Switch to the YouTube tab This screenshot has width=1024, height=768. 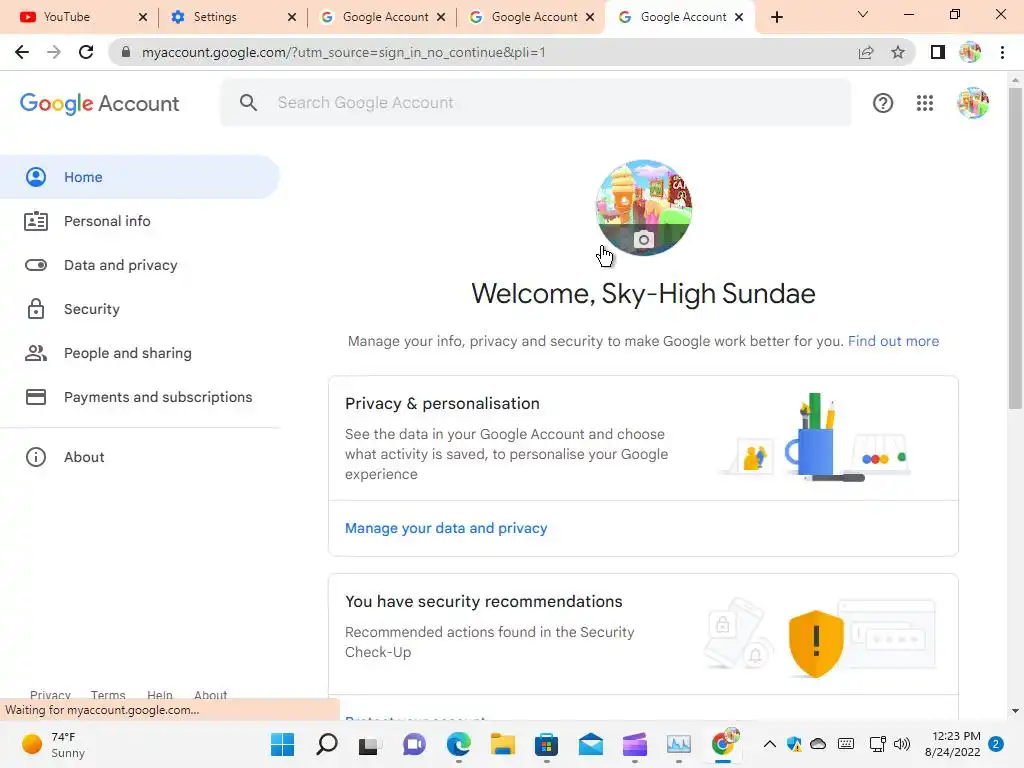(x=84, y=17)
